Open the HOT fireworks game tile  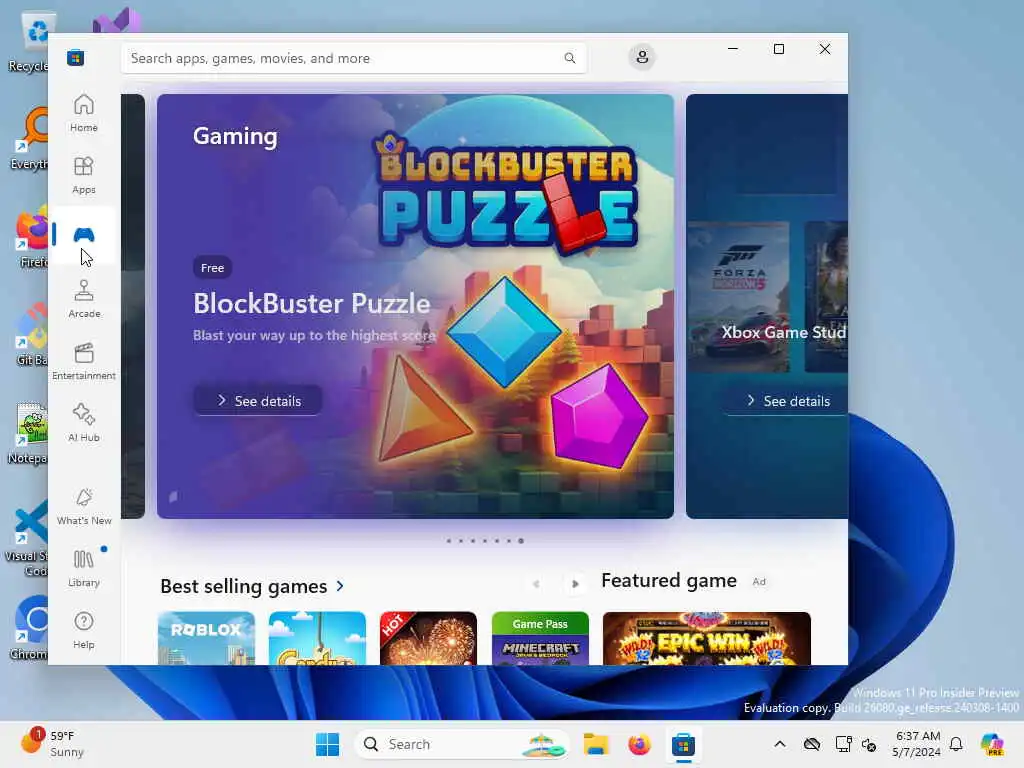pos(428,638)
